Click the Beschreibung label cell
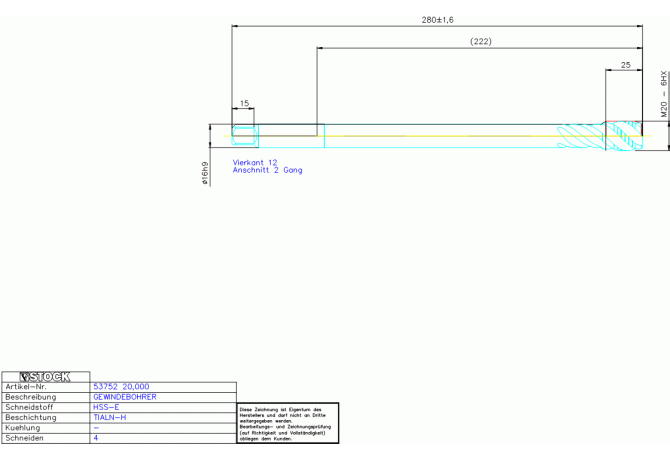This screenshot has height=460, width=670. pyautogui.click(x=46, y=397)
